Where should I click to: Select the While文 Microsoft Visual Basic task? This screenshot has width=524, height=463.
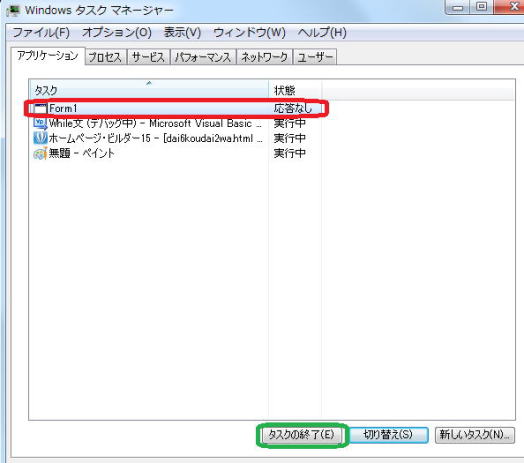[176, 123]
